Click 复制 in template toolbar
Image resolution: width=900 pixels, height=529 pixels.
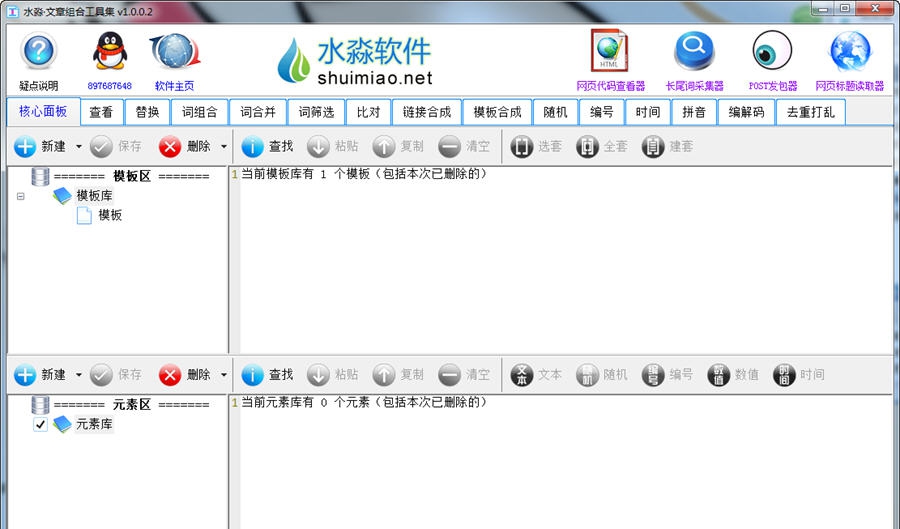[x=398, y=146]
